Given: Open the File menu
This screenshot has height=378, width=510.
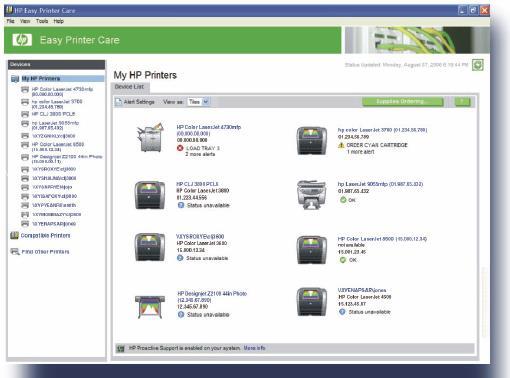Looking at the screenshot, I should tap(10, 21).
